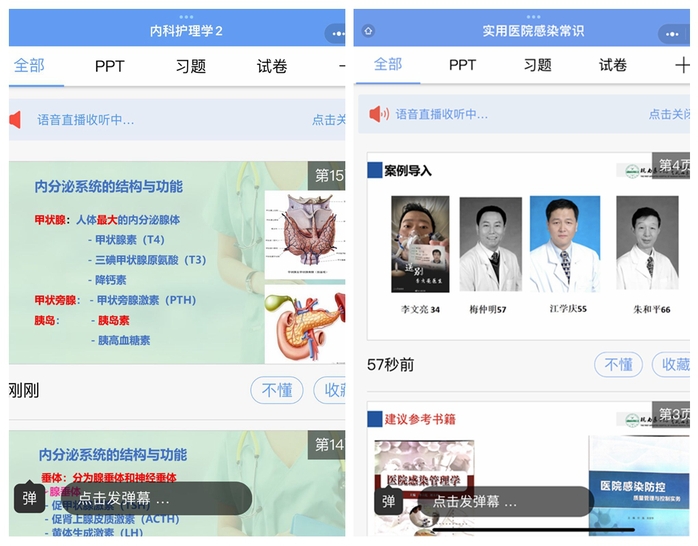Click 点击关闭 link in right broadcast bar
The height and width of the screenshot is (546, 698).
click(669, 114)
